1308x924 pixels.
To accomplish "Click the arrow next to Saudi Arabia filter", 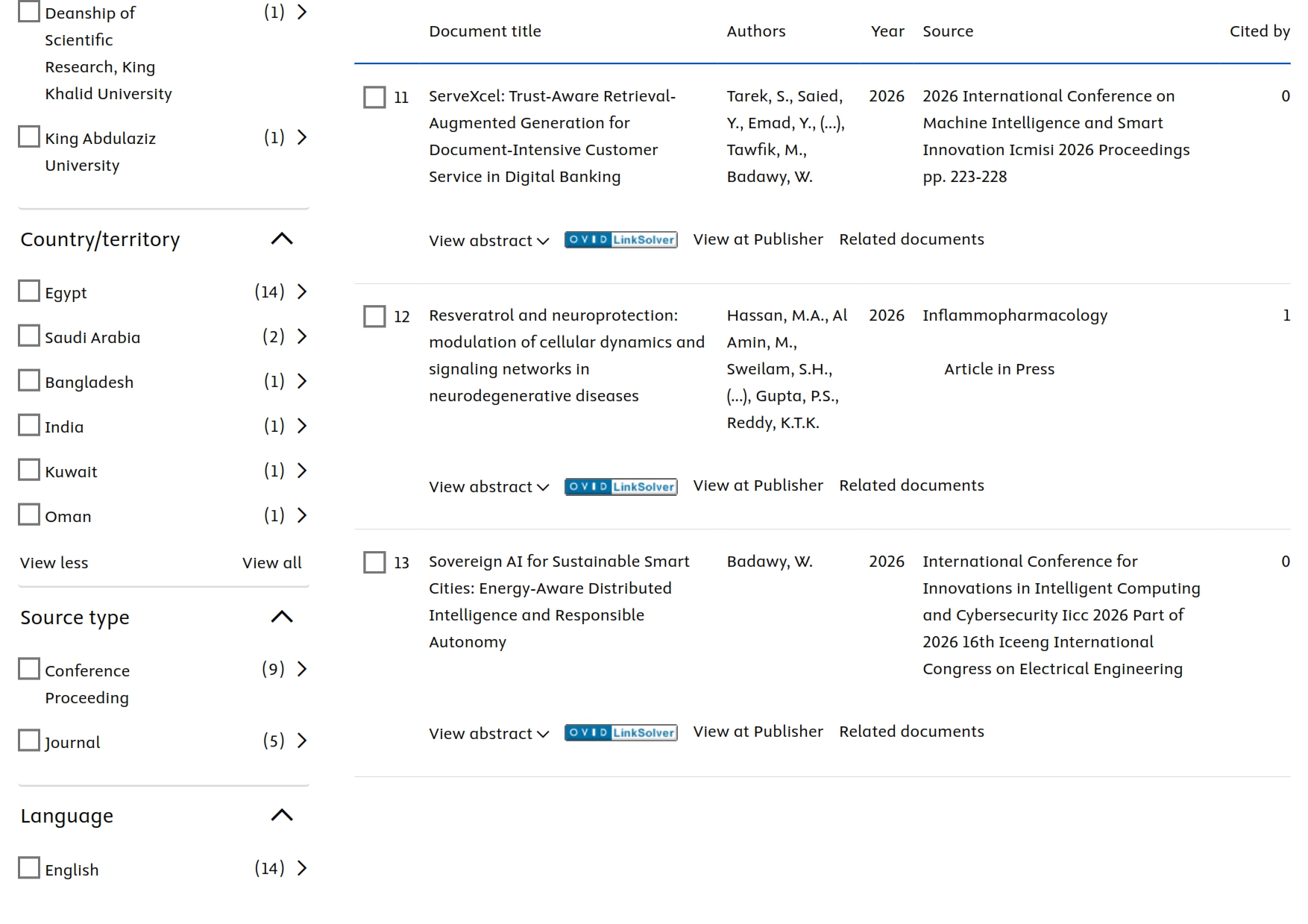I will [x=302, y=336].
